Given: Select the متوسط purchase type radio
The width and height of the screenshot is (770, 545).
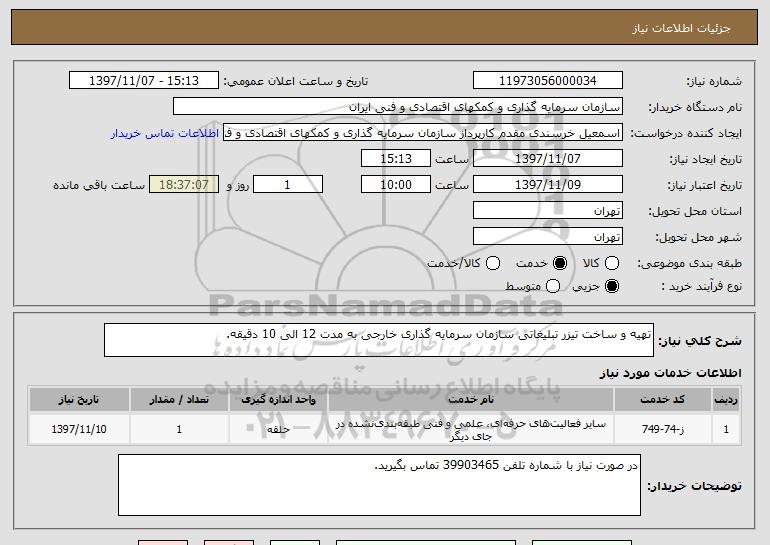Looking at the screenshot, I should [552, 286].
